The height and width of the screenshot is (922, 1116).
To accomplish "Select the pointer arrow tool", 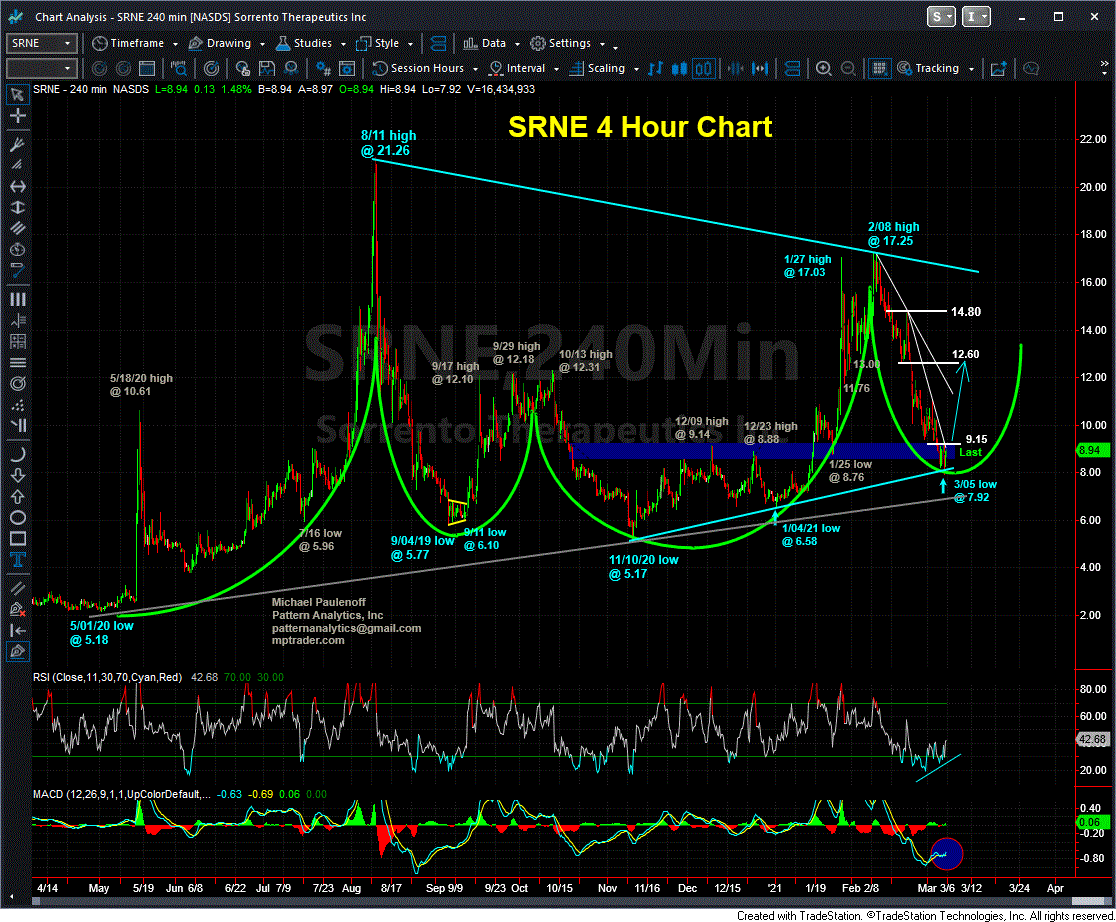I will click(x=17, y=94).
